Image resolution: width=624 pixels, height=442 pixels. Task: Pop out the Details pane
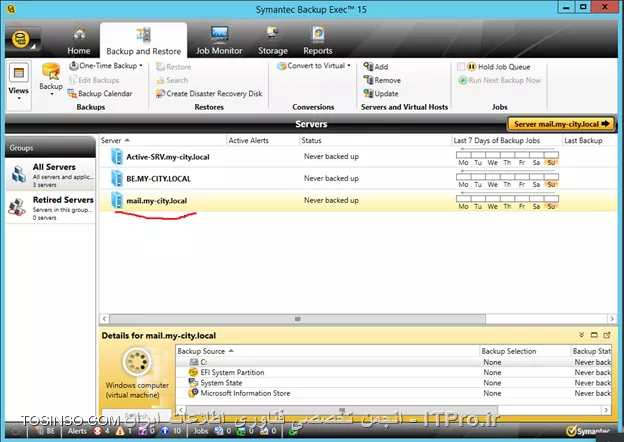tap(607, 335)
